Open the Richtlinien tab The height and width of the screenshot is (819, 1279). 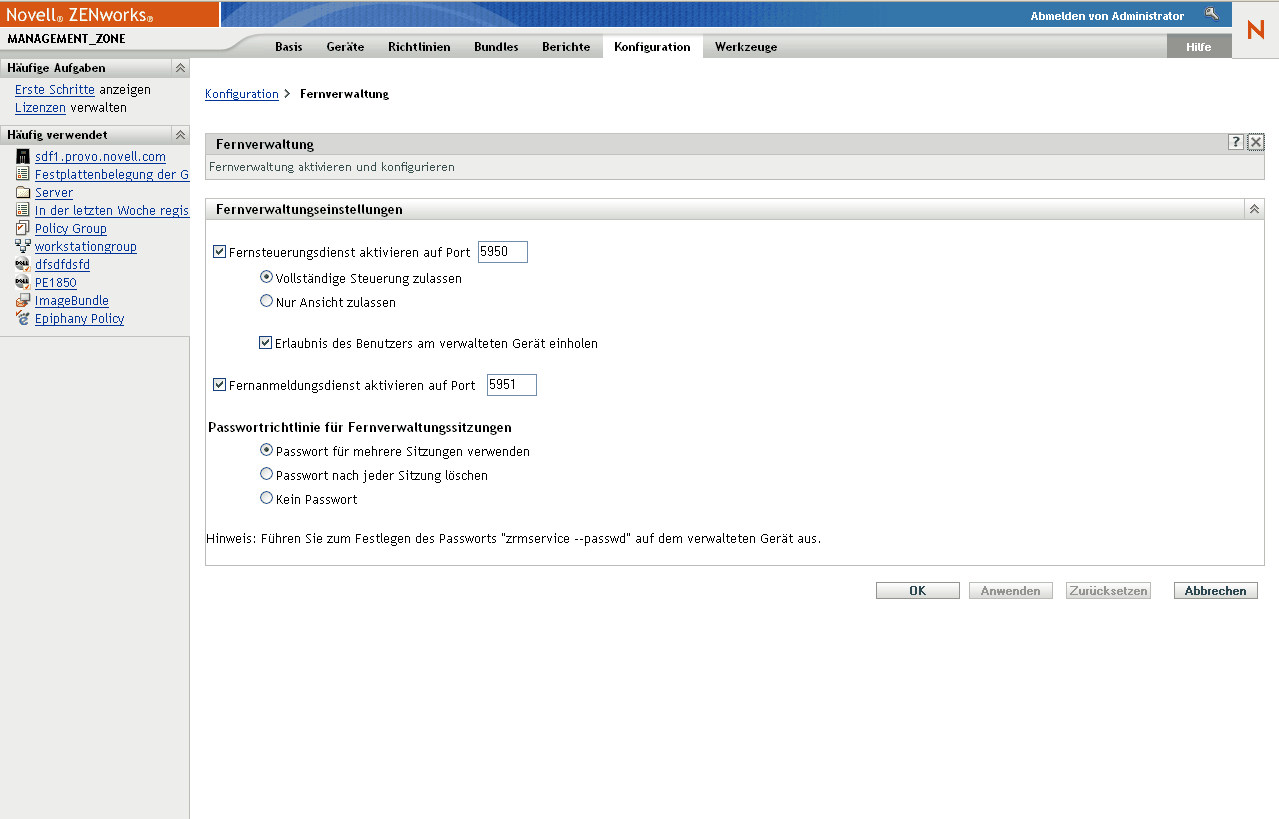click(419, 47)
